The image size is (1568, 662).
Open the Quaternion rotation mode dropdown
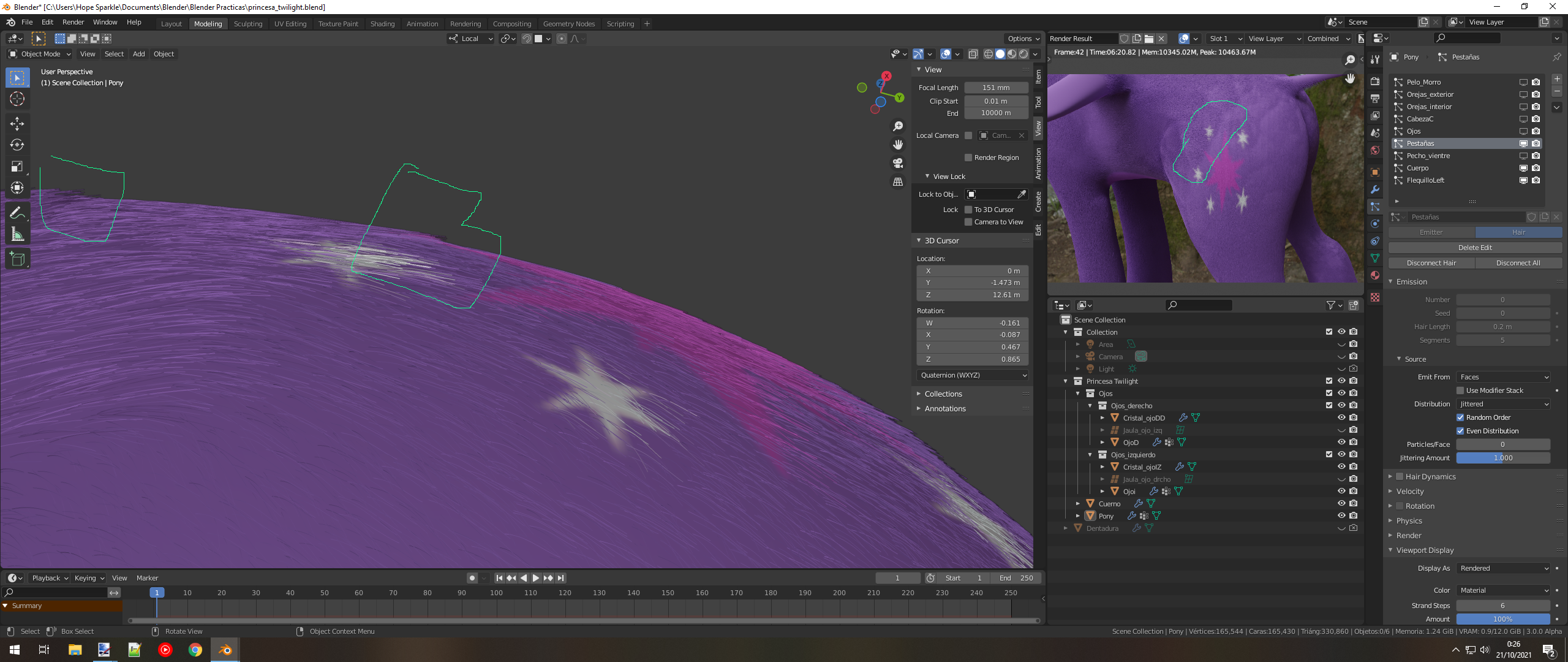[972, 375]
